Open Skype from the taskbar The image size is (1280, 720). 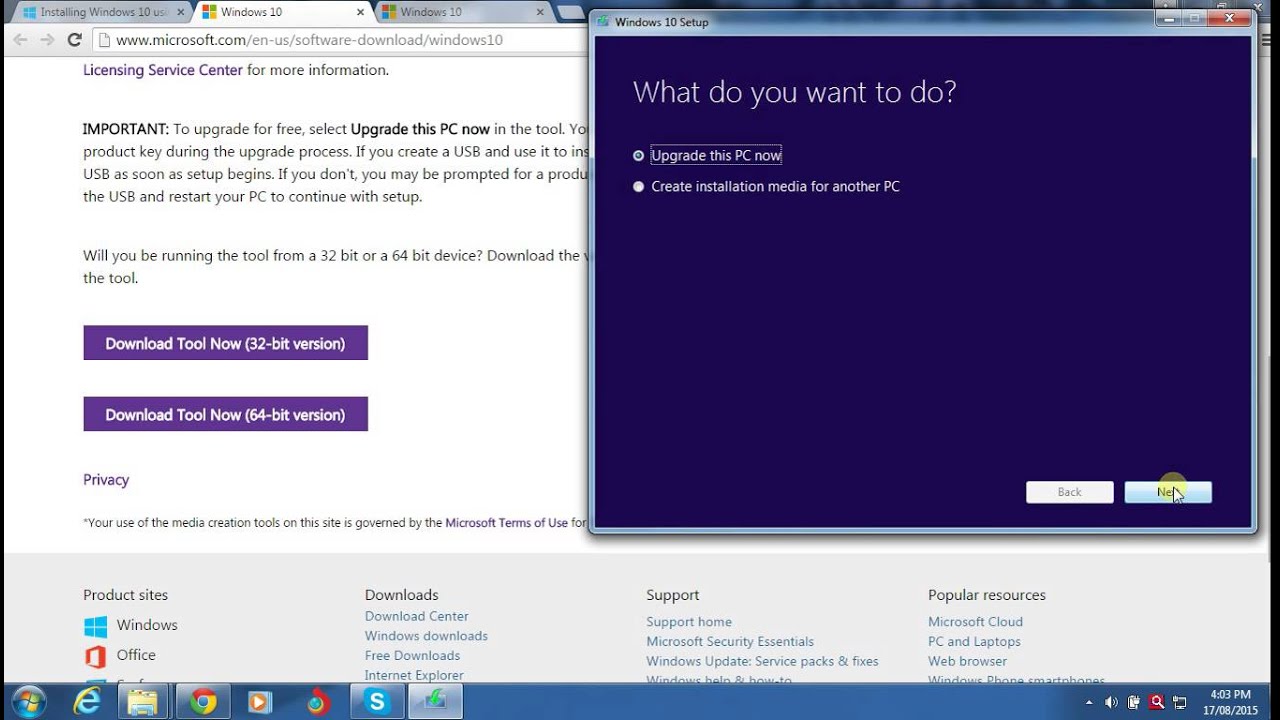377,702
